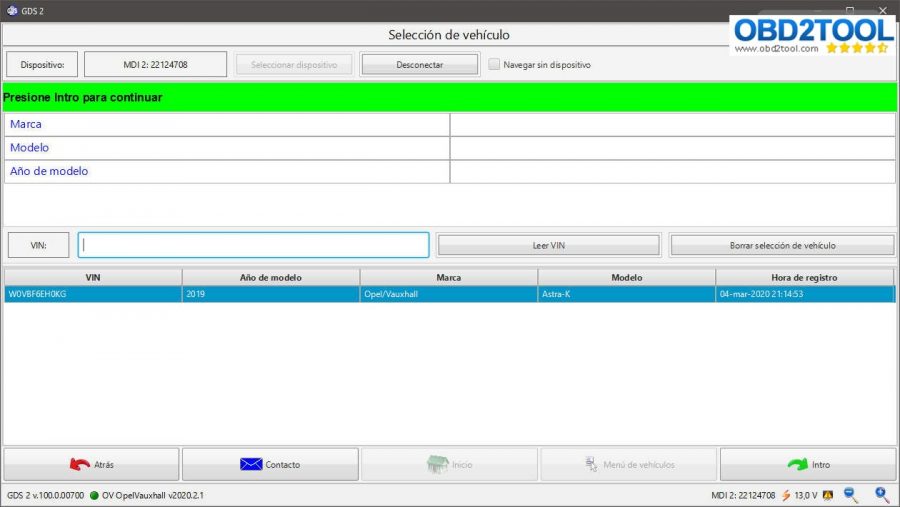900x507 pixels.
Task: Click the Seleccionar dispositivo button
Action: point(294,64)
